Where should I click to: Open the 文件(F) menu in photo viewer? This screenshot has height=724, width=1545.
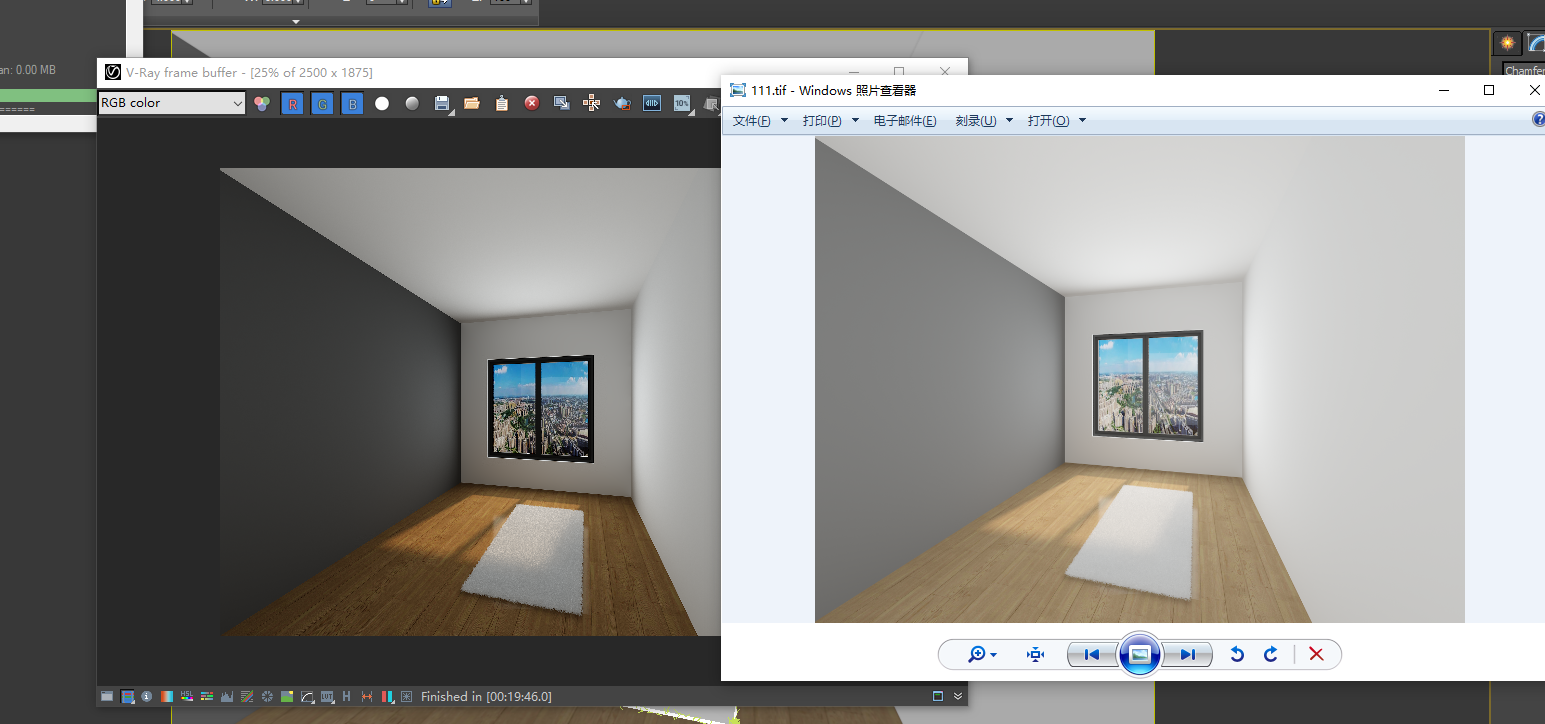[760, 121]
